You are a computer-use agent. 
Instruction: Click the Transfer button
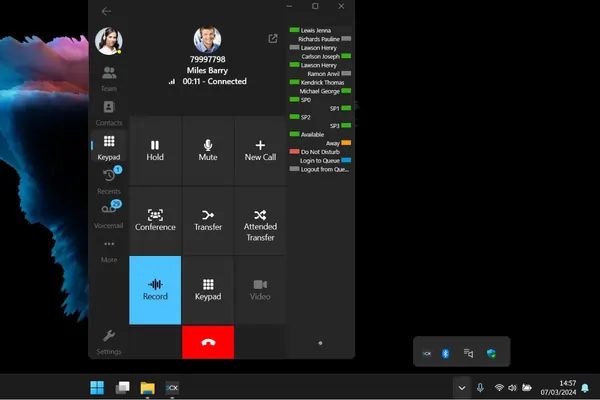pyautogui.click(x=208, y=220)
